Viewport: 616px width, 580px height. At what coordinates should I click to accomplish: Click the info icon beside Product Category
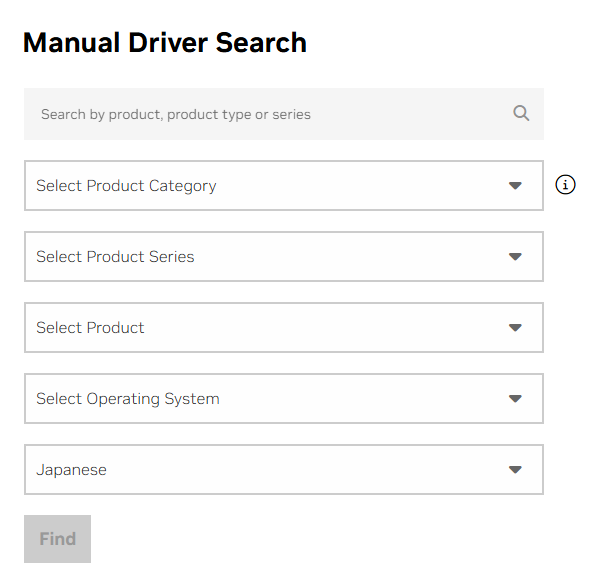point(565,185)
